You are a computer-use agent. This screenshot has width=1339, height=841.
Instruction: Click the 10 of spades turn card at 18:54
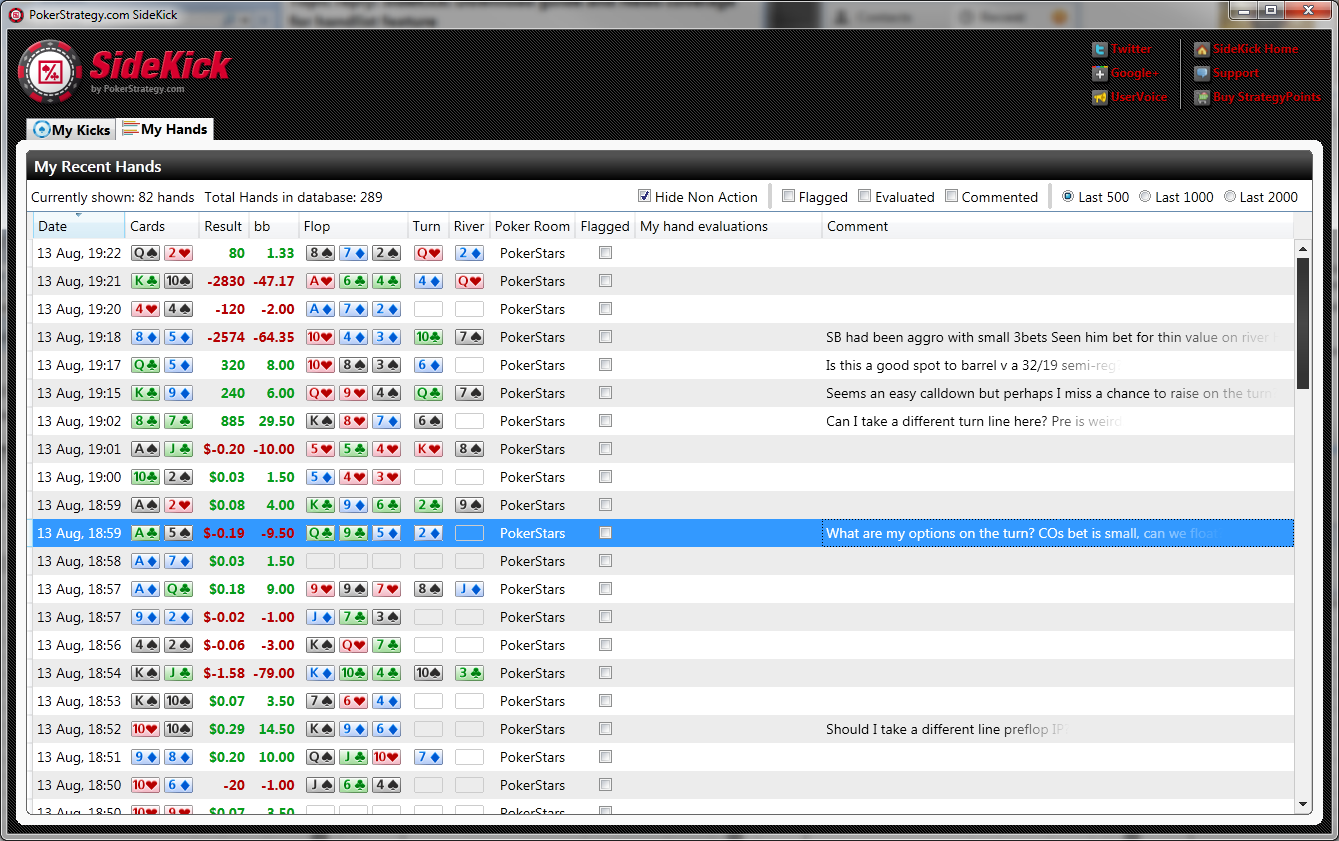click(x=428, y=673)
